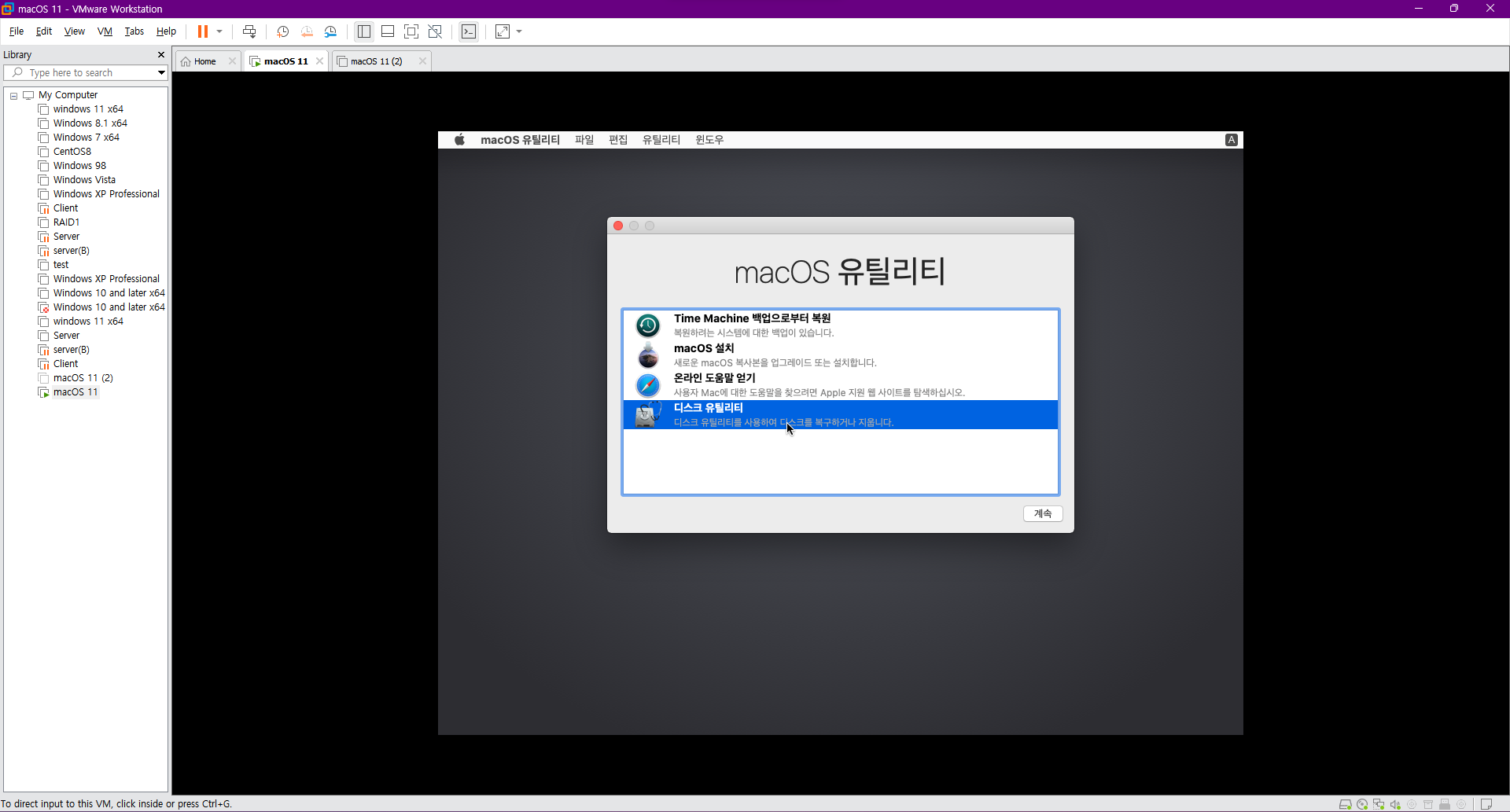This screenshot has height=812, width=1510.
Task: Open the File menu
Action: coord(17,31)
